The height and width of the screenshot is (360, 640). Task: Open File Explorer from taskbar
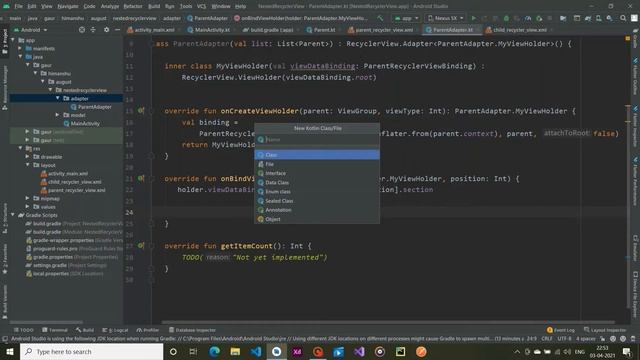[x=235, y=351]
